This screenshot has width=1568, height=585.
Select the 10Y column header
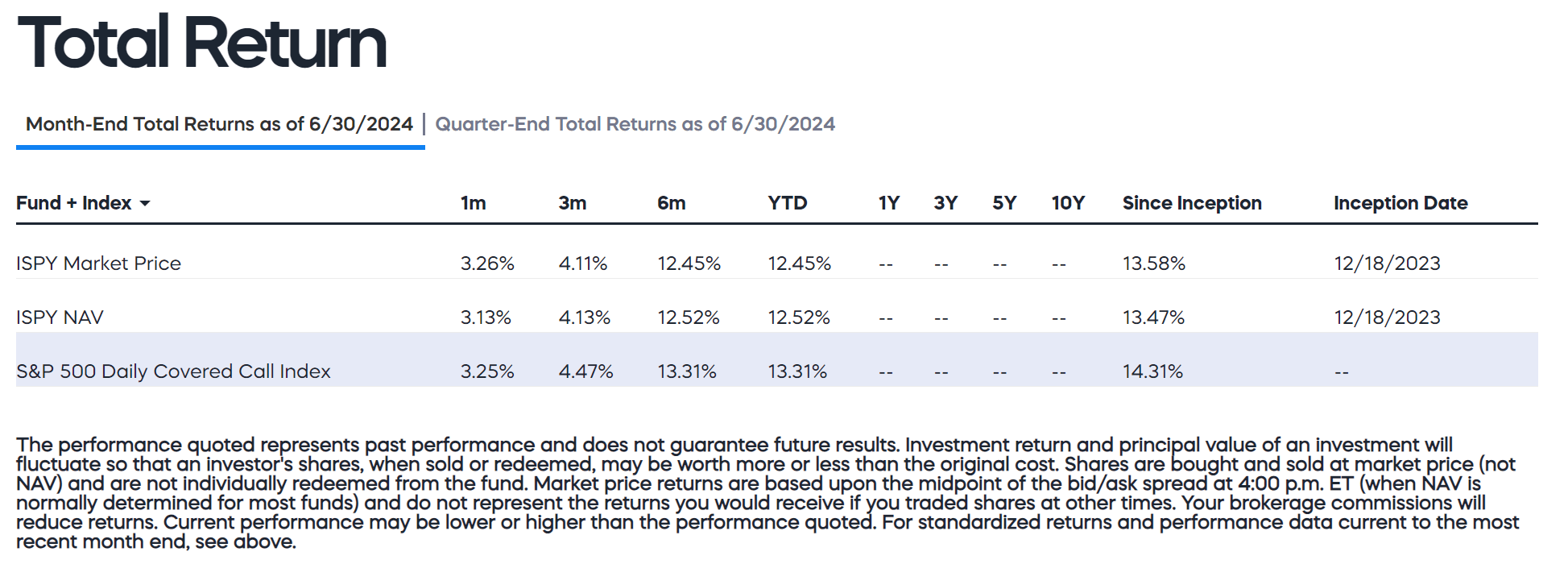[1068, 203]
